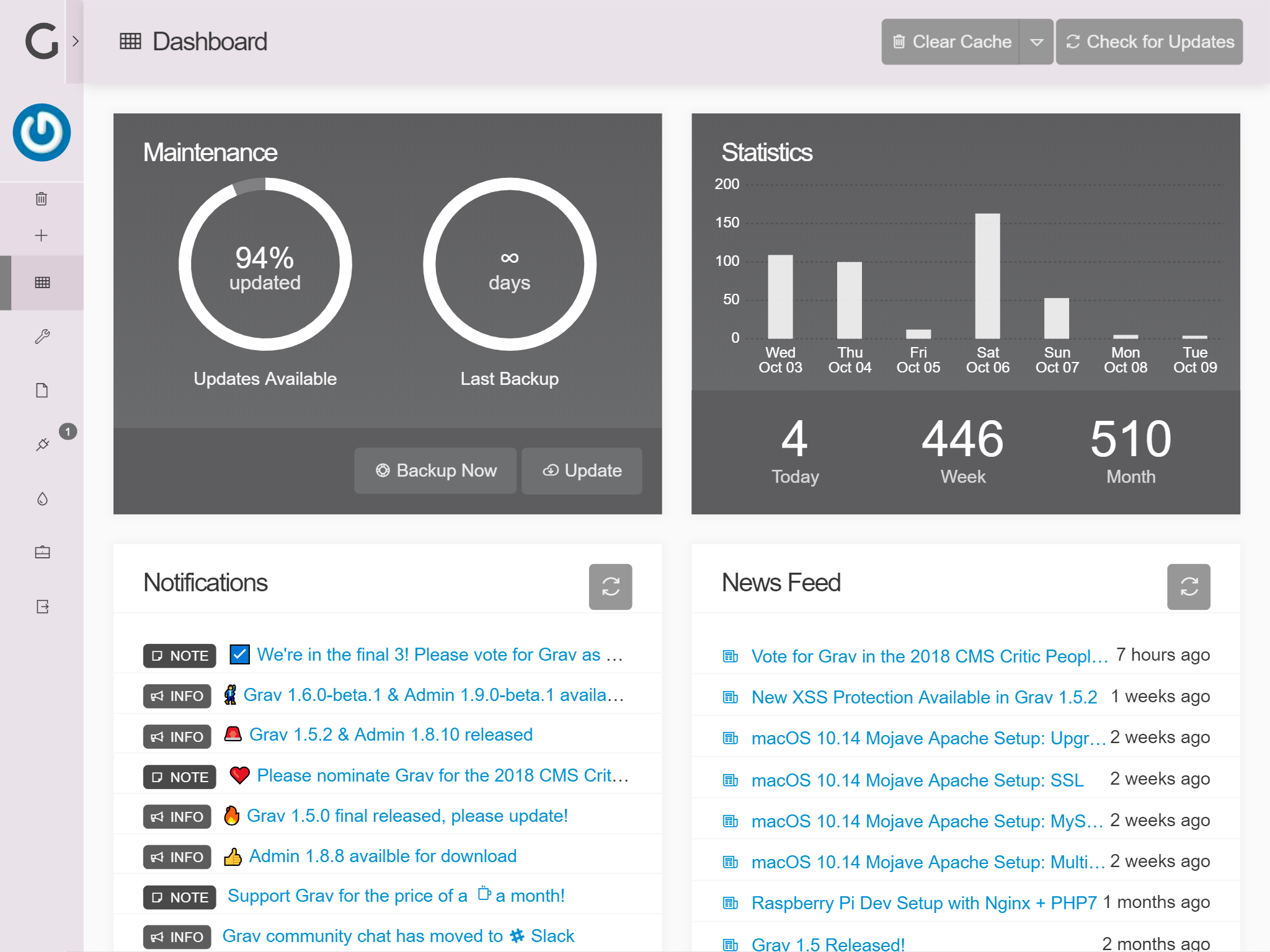Viewport: 1270px width, 952px height.
Task: Open Plugins via the plug icon
Action: click(x=42, y=444)
